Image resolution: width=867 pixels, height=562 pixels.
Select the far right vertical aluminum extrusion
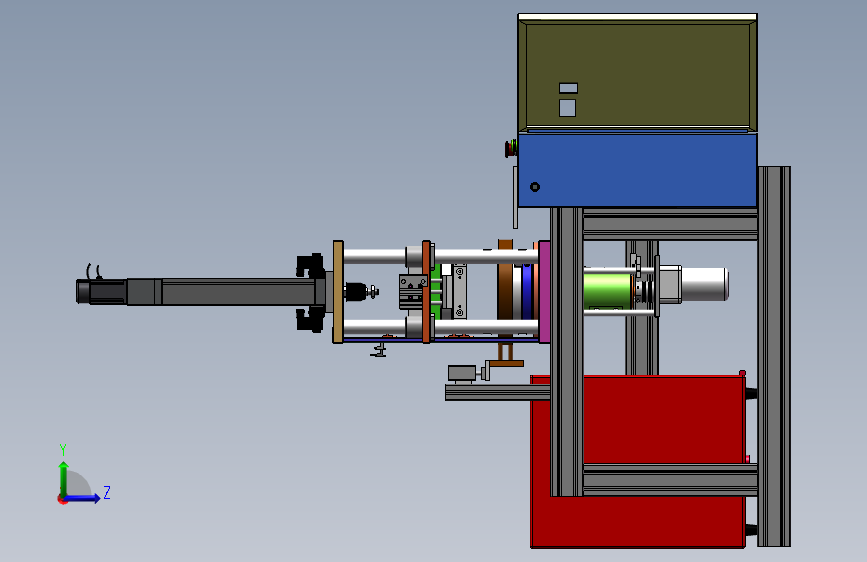click(774, 356)
